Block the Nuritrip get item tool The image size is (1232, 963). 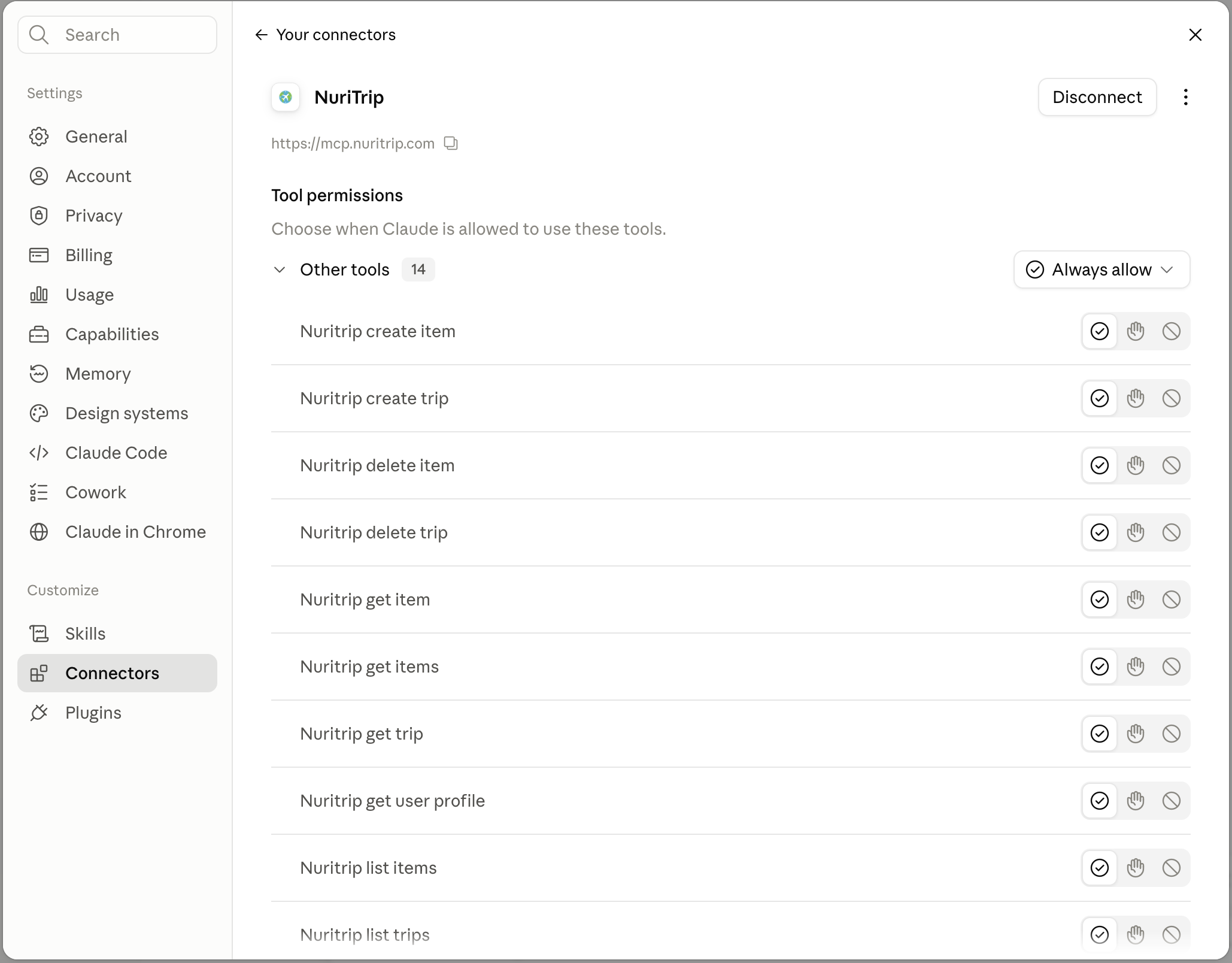click(1171, 599)
